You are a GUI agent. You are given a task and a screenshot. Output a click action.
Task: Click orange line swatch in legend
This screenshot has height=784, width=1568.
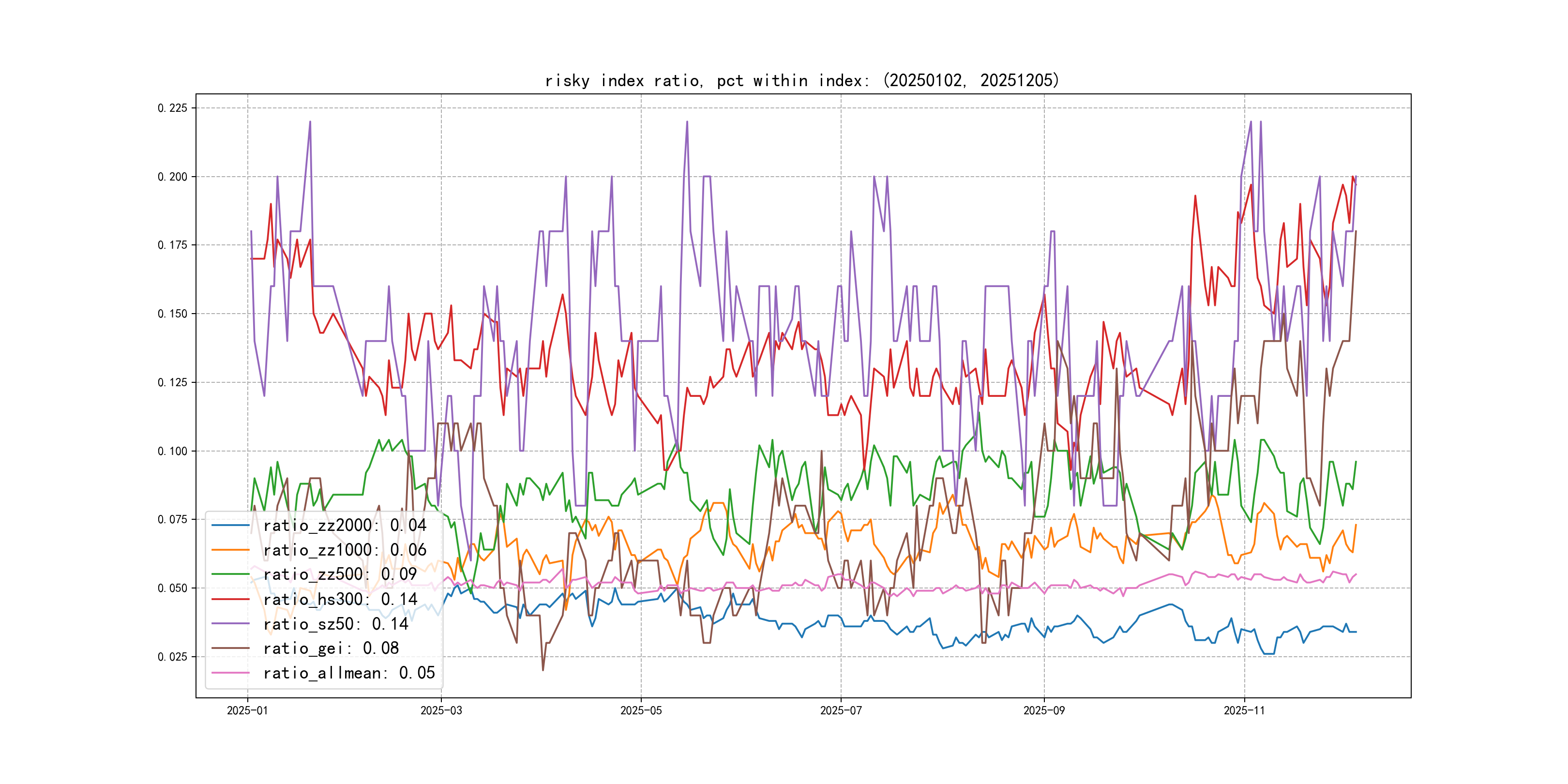(230, 550)
